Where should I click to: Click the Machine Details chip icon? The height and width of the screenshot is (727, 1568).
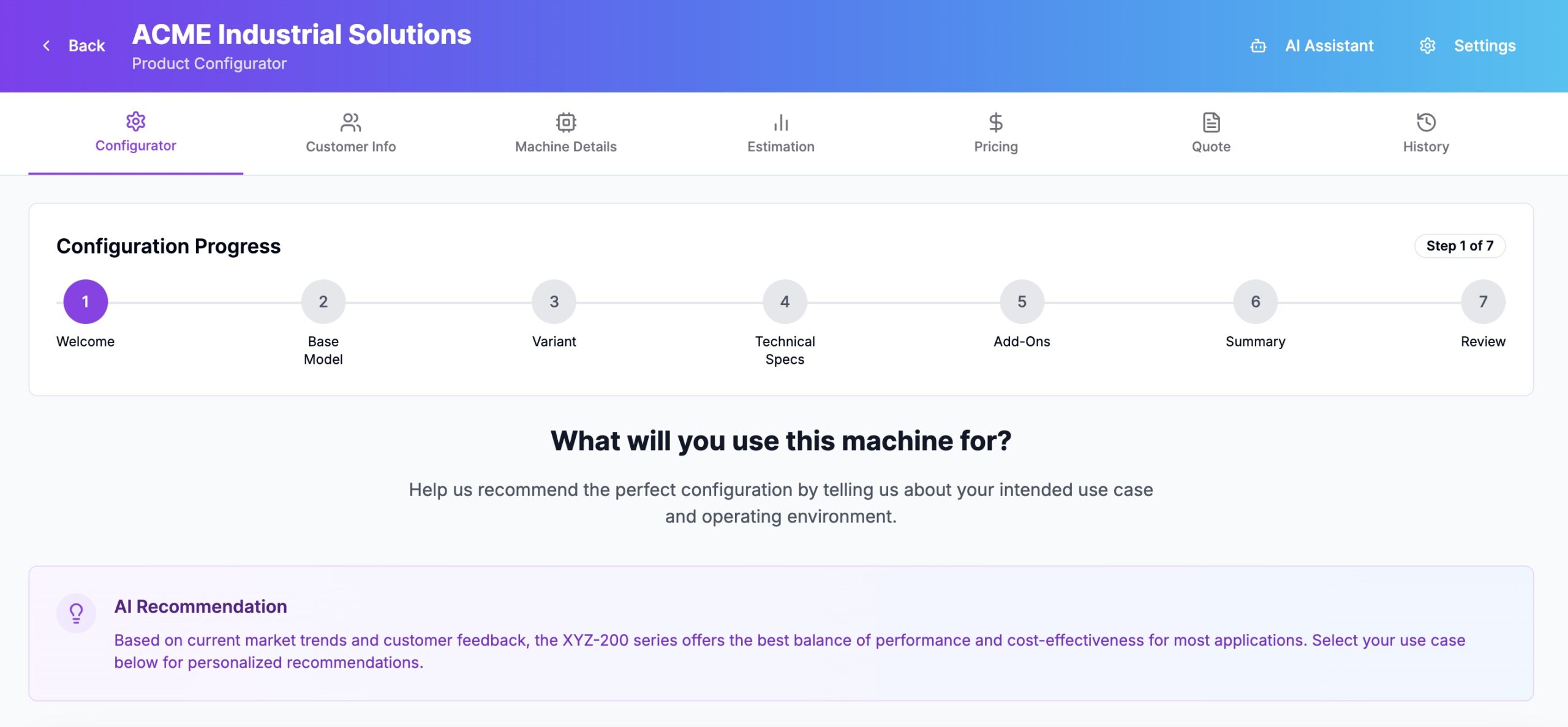(565, 122)
